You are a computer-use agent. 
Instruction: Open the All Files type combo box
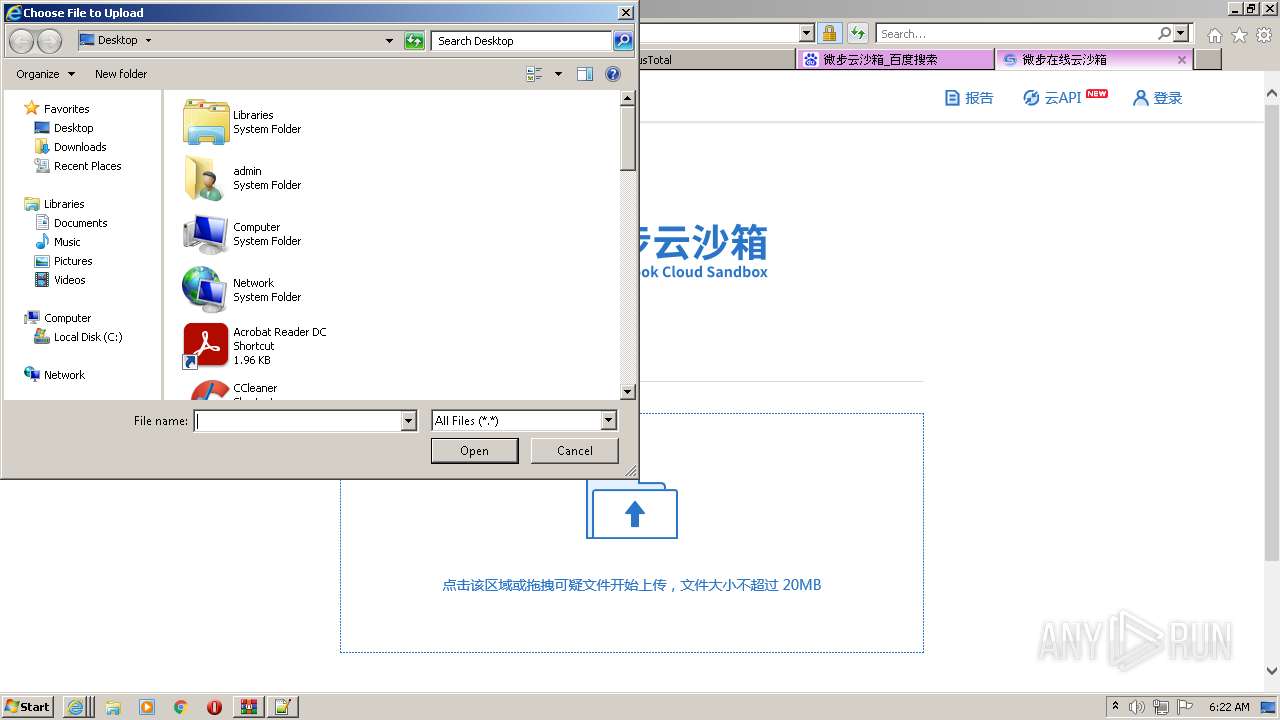pos(524,421)
